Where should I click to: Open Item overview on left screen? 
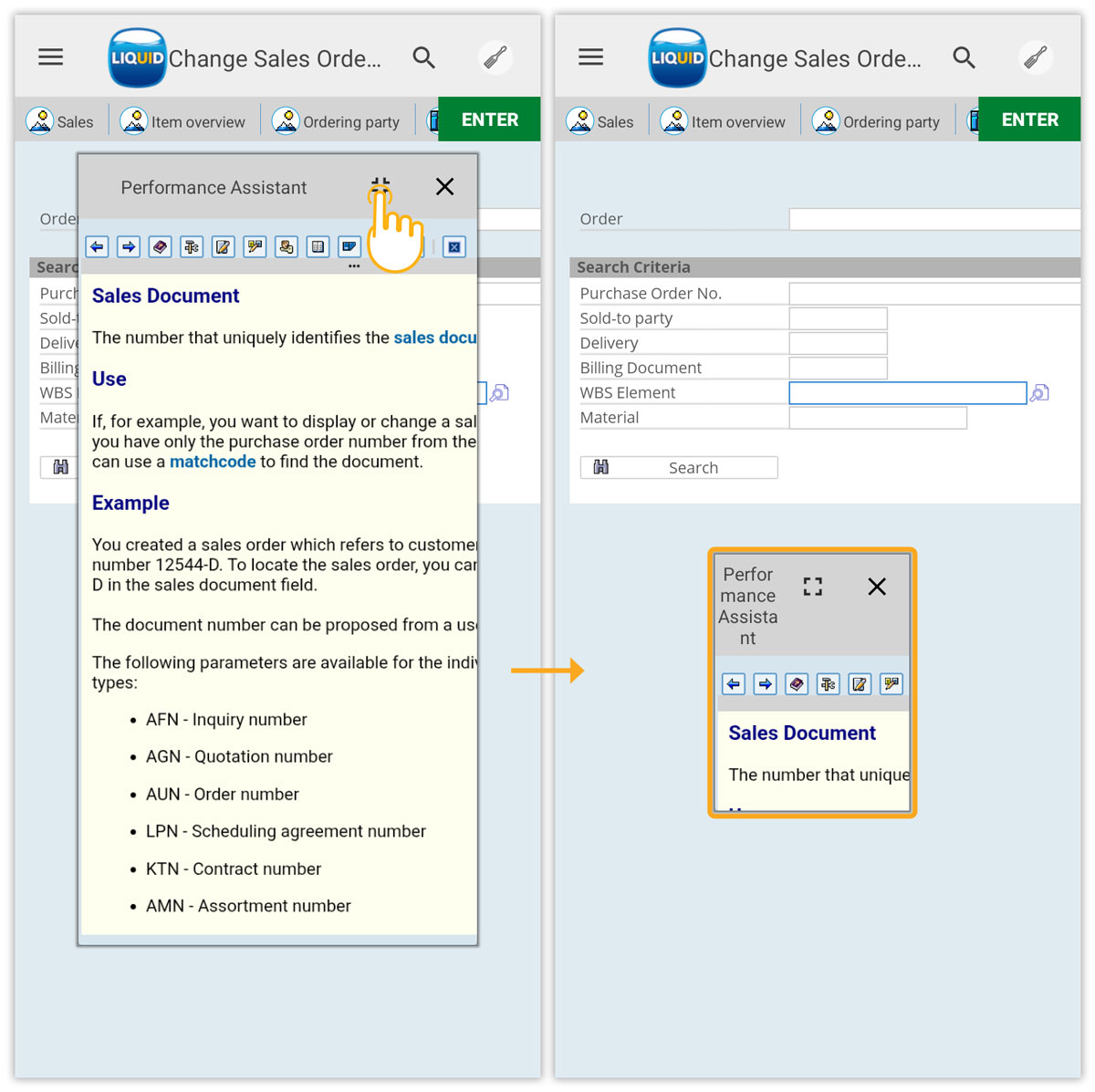(x=182, y=120)
